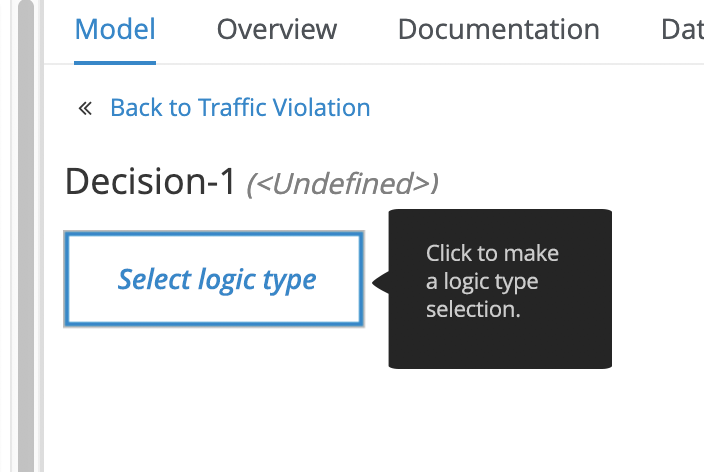Follow the Back to Traffic Violation link
Image resolution: width=704 pixels, height=472 pixels.
coord(240,108)
